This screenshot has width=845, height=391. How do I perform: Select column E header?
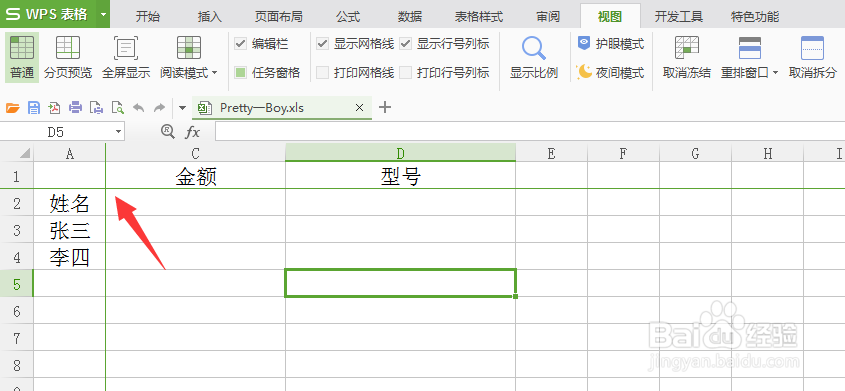[x=551, y=153]
